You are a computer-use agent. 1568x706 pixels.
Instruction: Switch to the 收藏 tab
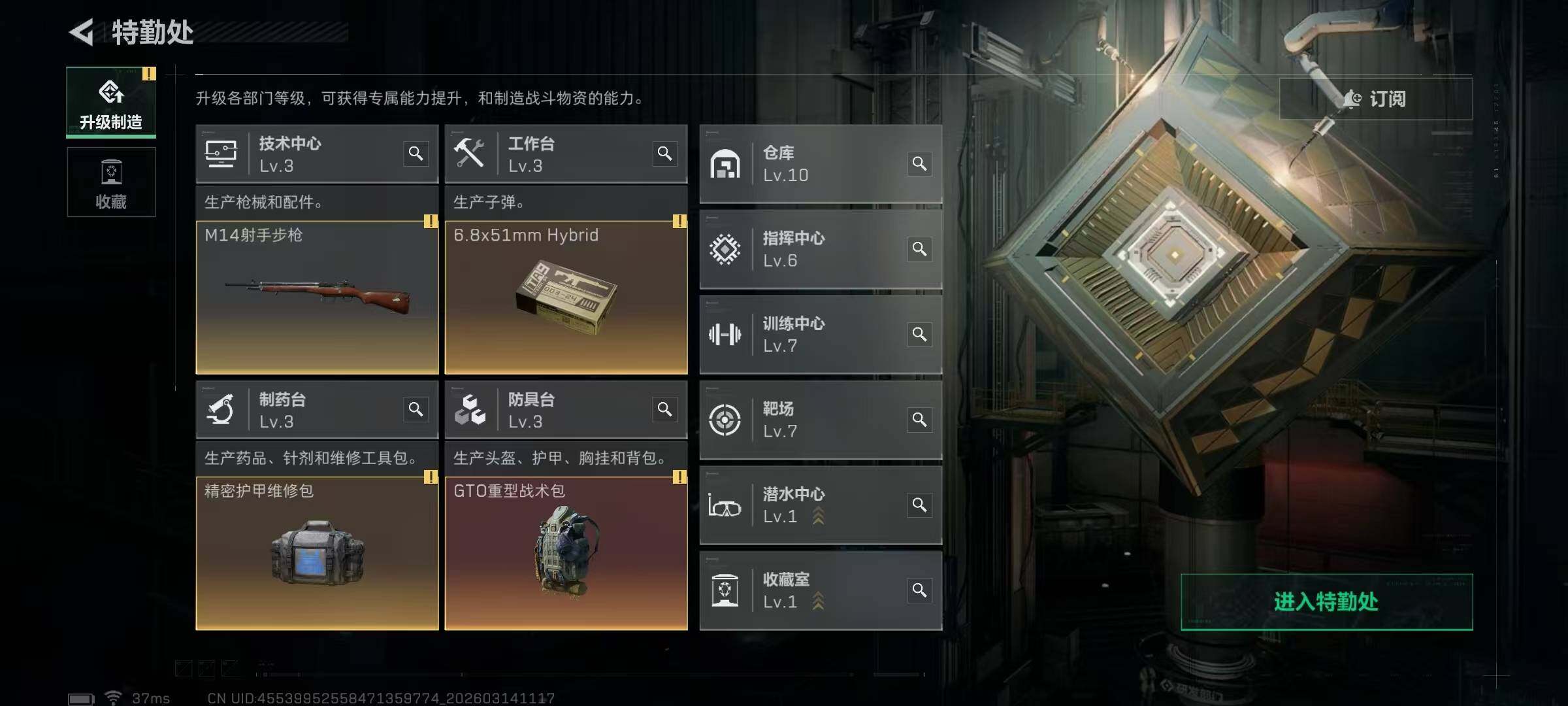[111, 182]
